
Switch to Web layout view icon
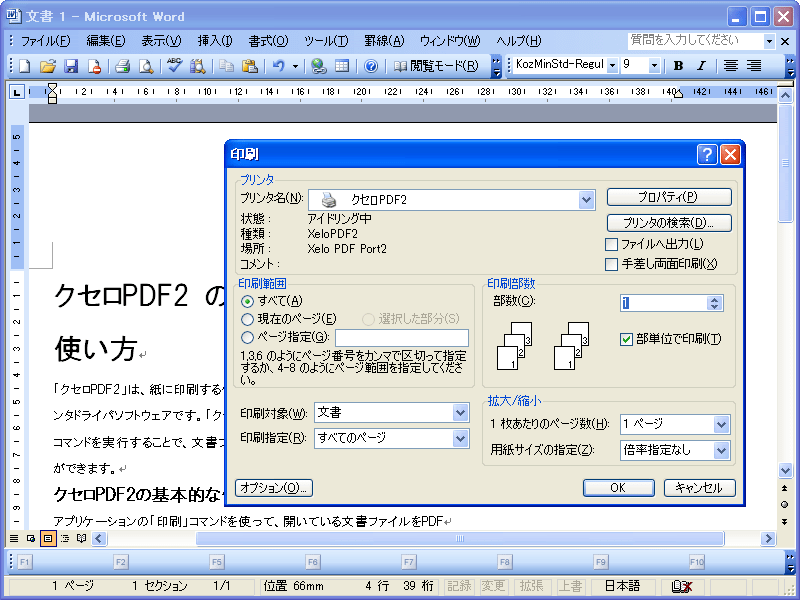[x=31, y=538]
